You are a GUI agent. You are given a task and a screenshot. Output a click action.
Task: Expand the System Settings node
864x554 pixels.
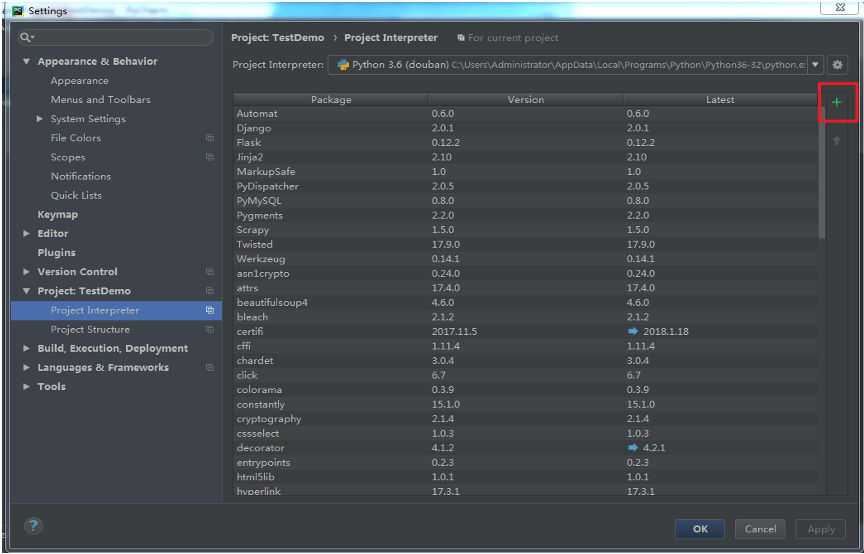tap(40, 119)
